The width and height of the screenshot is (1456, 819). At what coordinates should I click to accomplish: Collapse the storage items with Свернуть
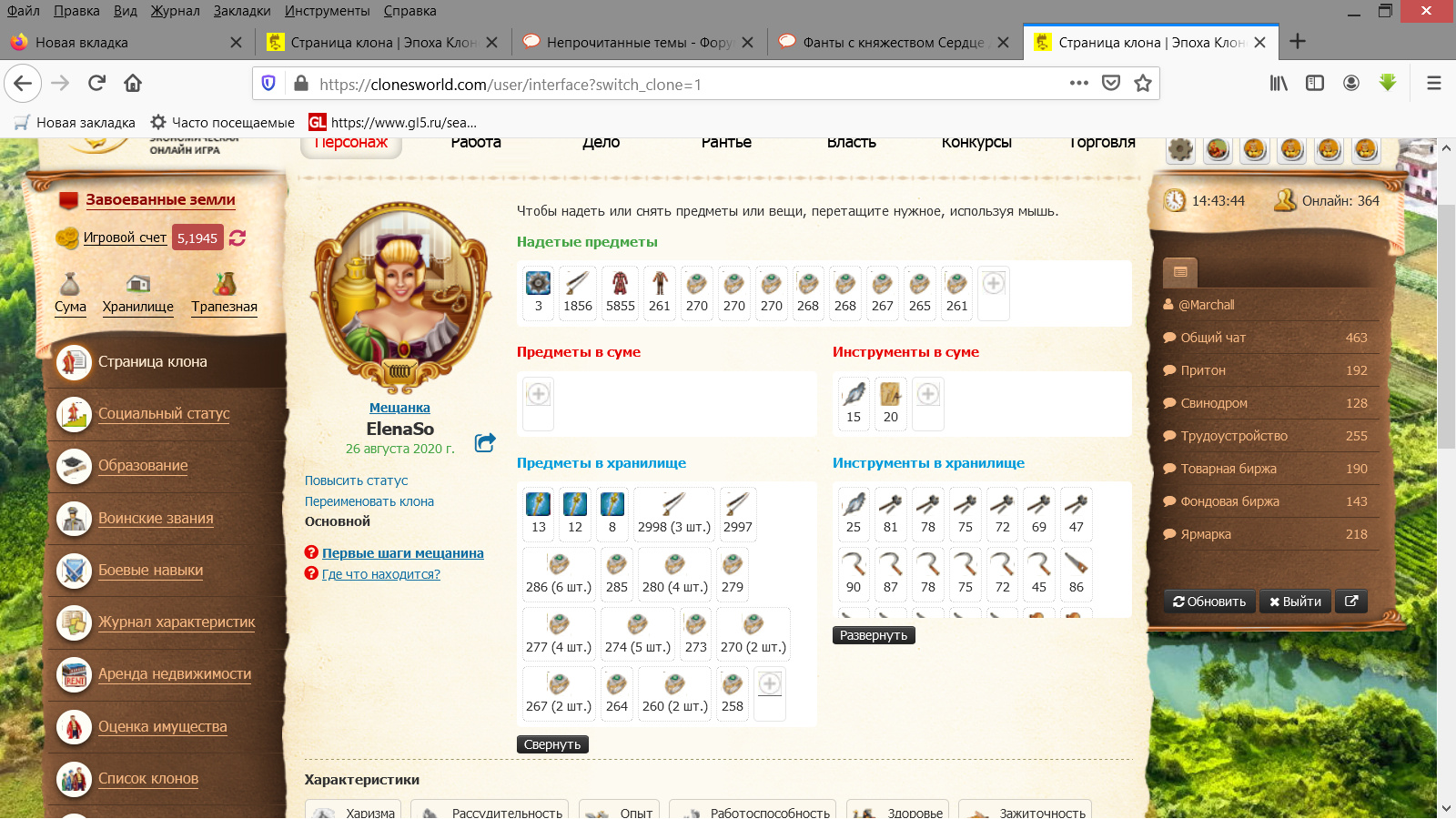point(552,744)
